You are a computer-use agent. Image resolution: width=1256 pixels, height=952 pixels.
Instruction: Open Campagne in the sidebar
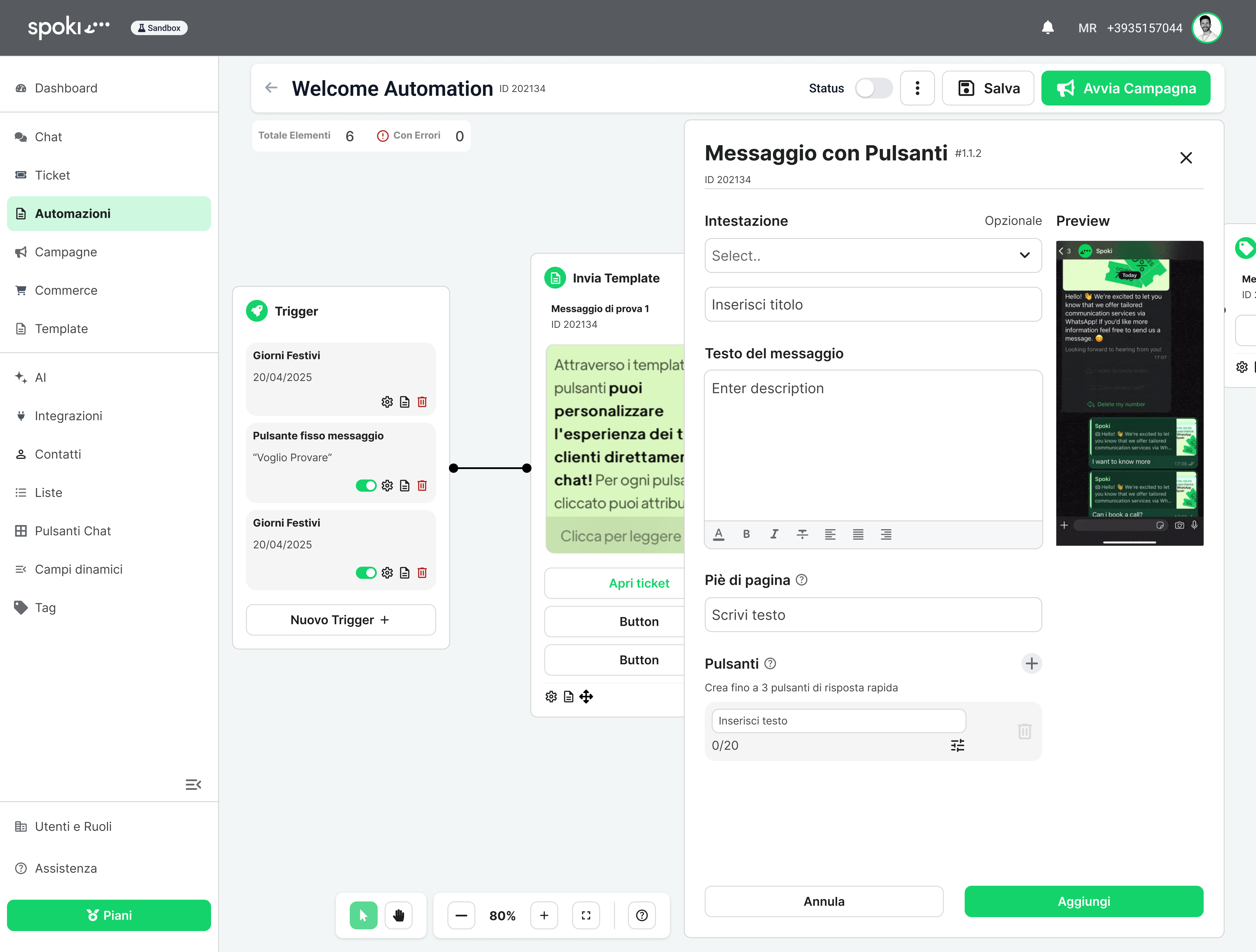pyautogui.click(x=109, y=252)
